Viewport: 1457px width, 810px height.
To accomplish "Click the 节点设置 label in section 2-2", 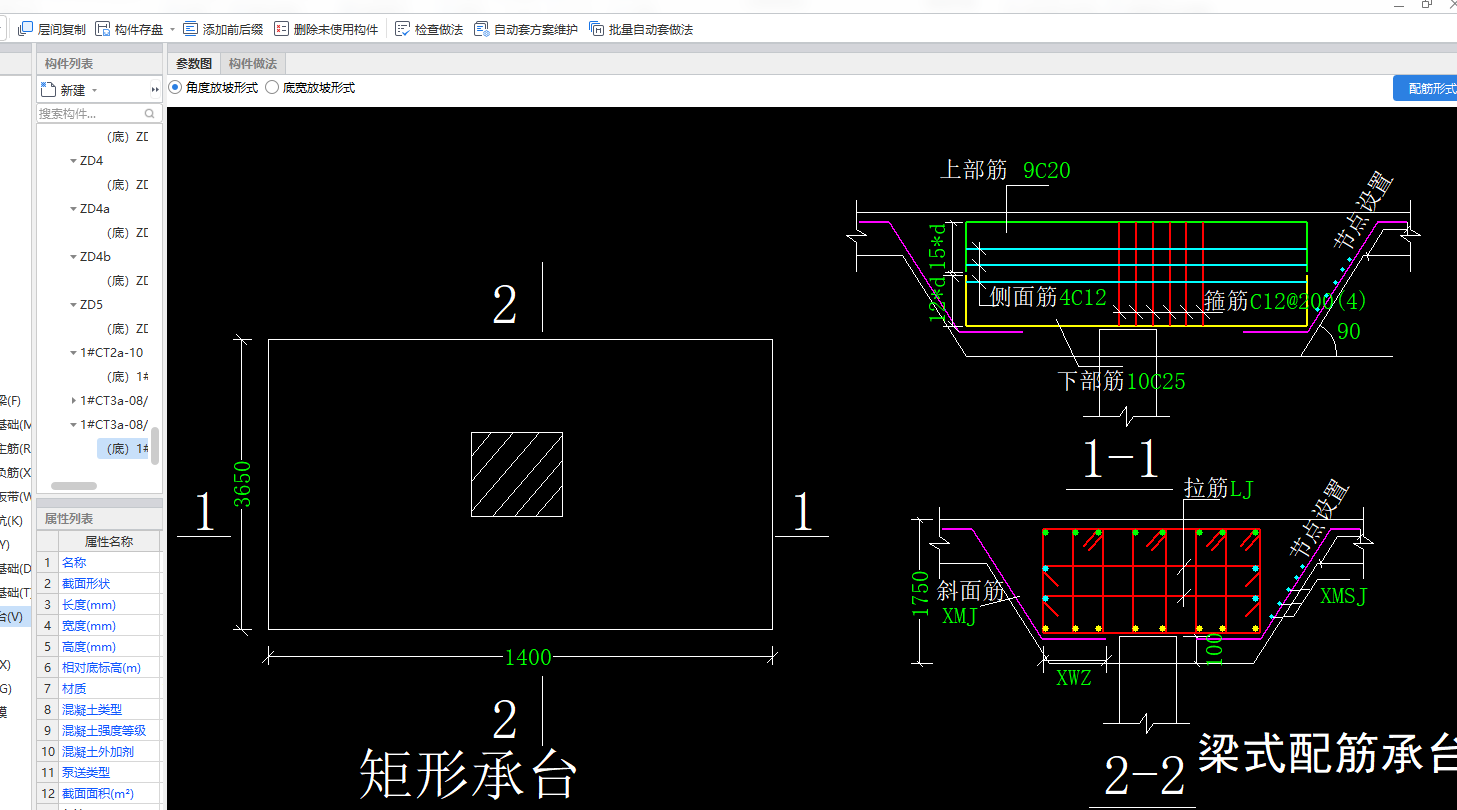I will (x=1318, y=519).
